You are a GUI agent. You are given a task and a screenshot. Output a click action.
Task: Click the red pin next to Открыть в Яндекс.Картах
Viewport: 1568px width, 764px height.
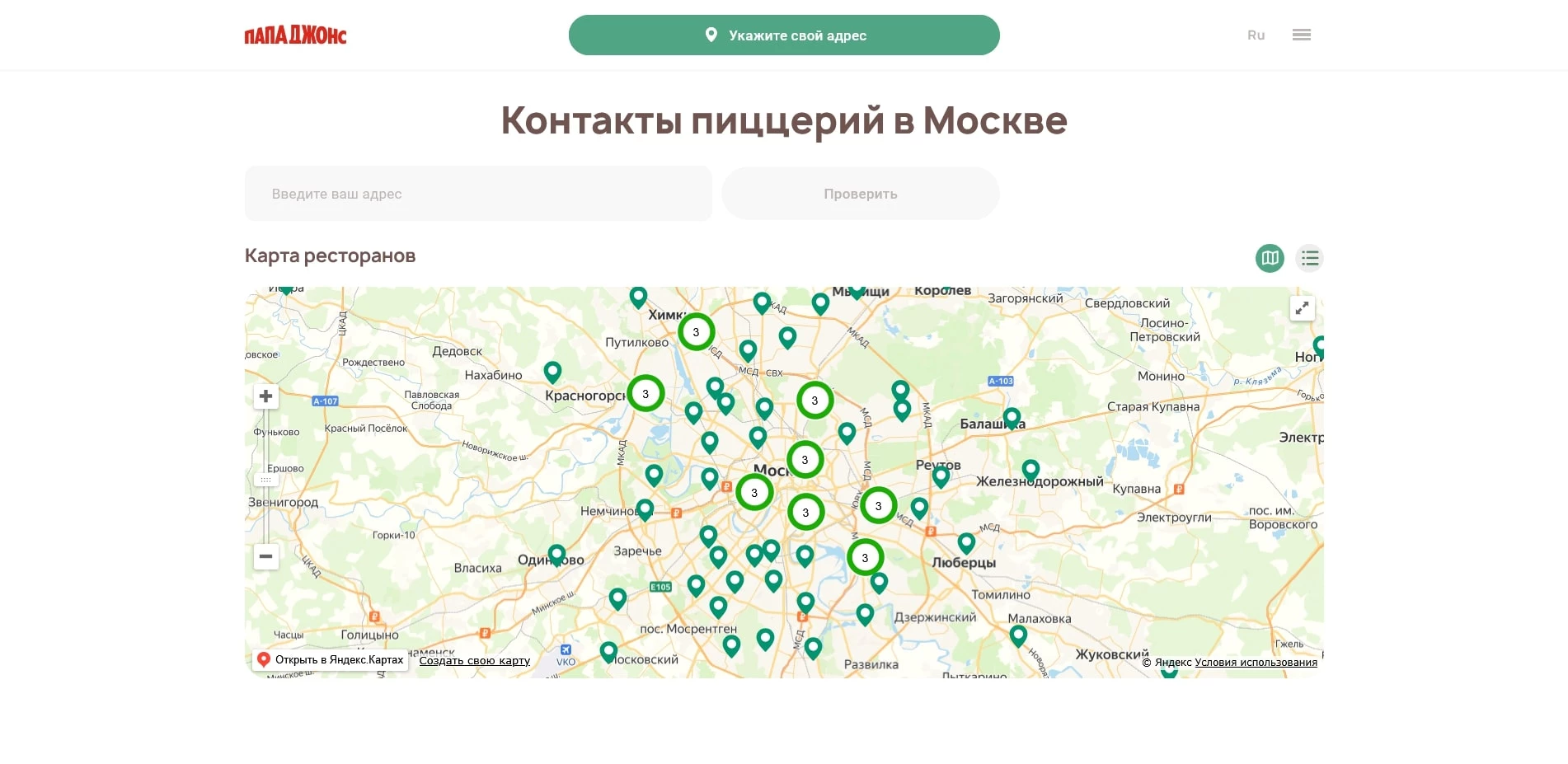(264, 659)
